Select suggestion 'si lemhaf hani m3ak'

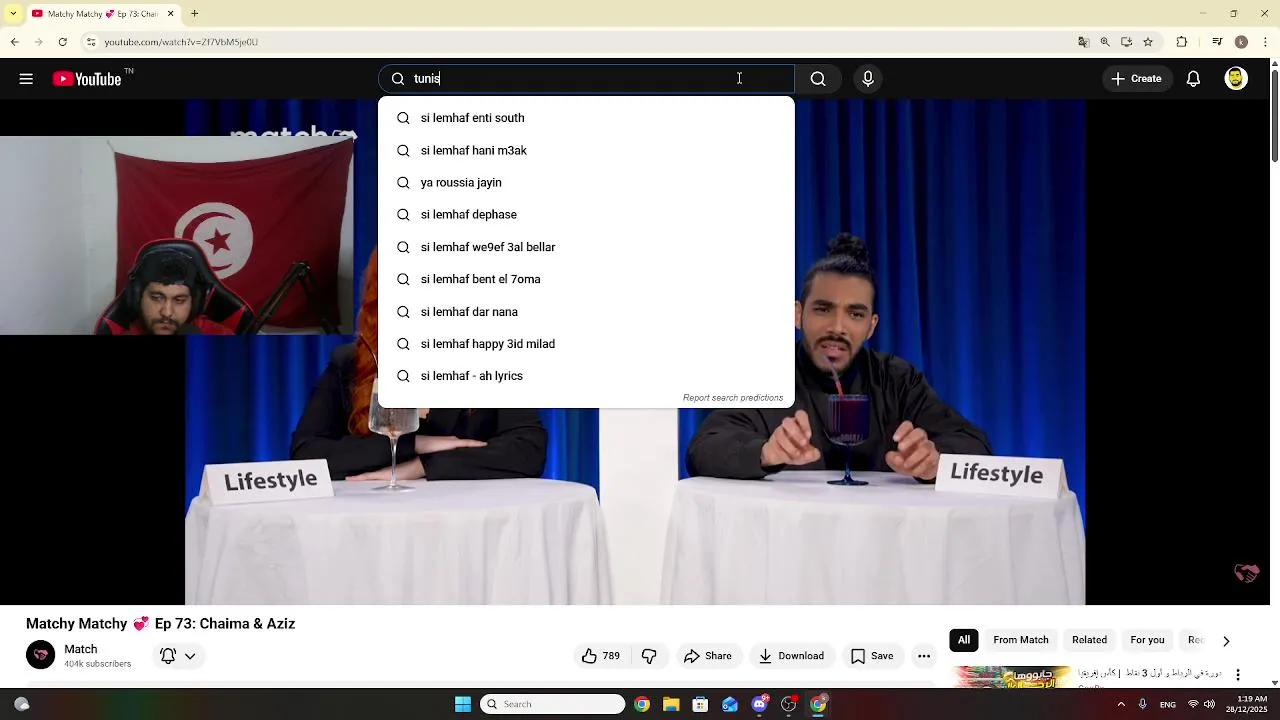point(586,150)
